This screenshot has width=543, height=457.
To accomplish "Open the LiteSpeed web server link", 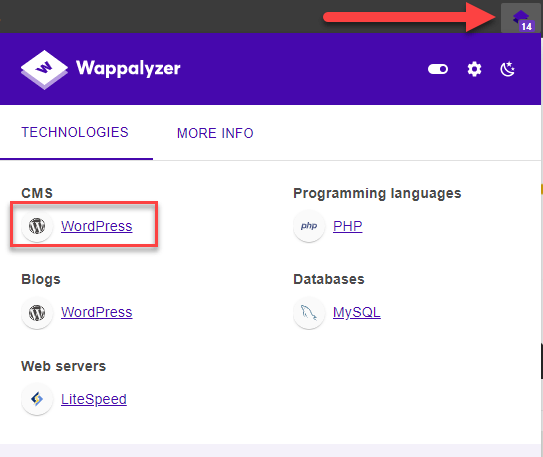I will pos(94,399).
